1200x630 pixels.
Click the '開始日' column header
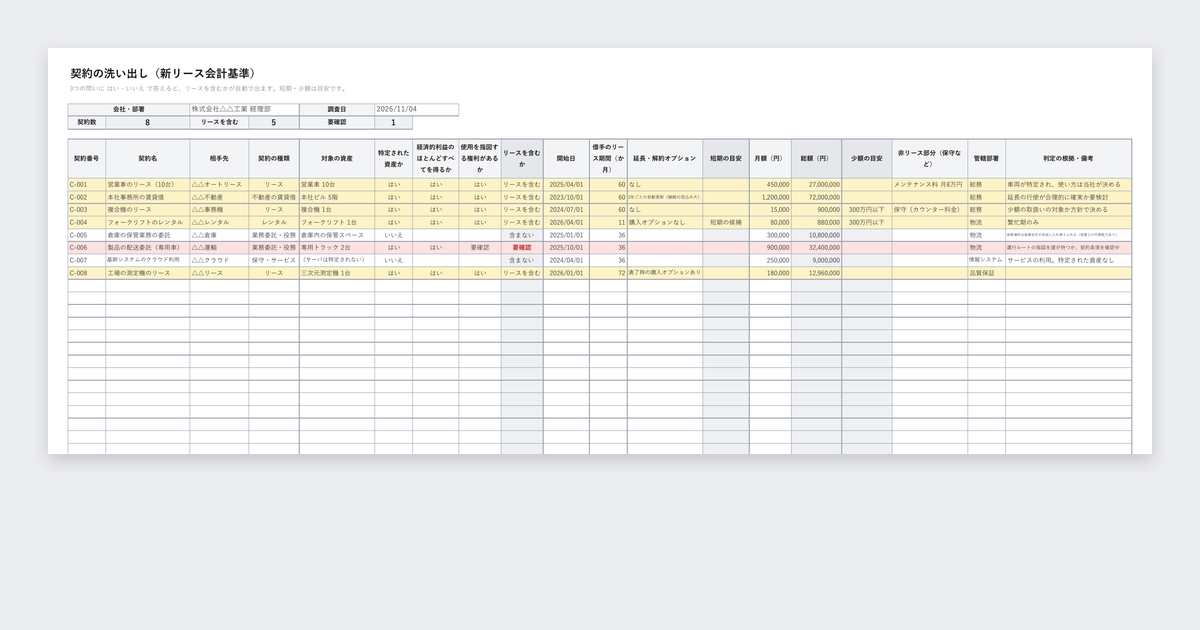click(x=566, y=158)
